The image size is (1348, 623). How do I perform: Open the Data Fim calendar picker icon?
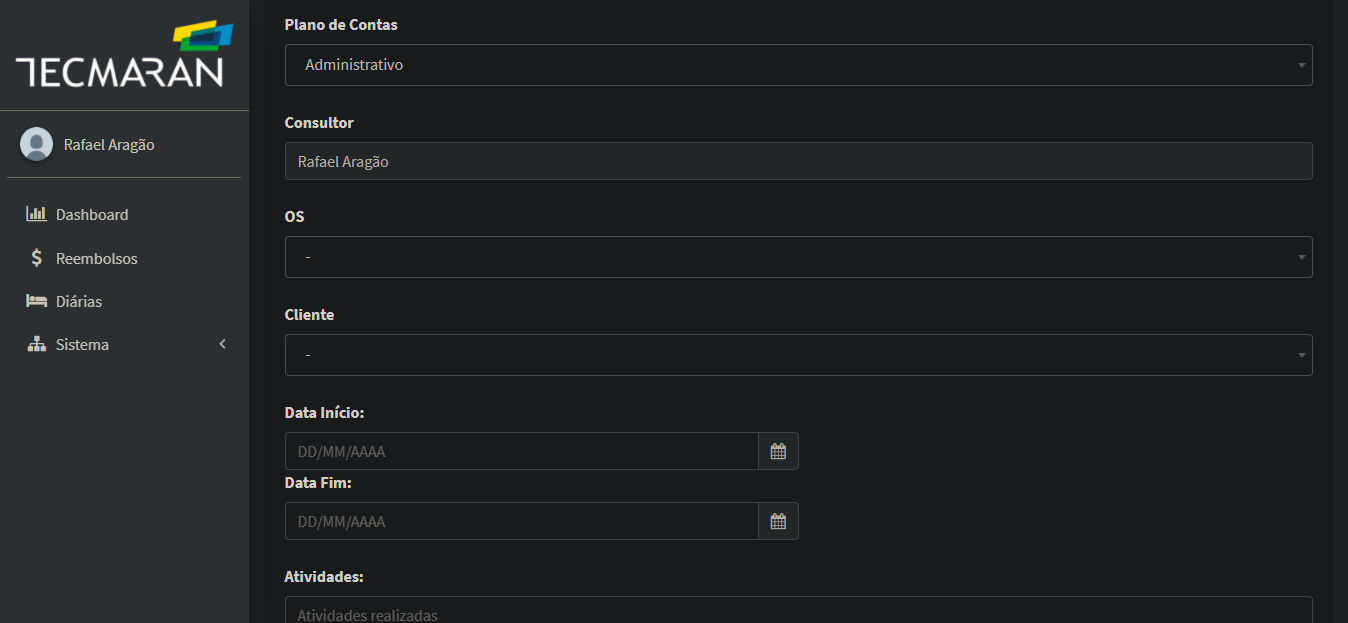[x=778, y=521]
